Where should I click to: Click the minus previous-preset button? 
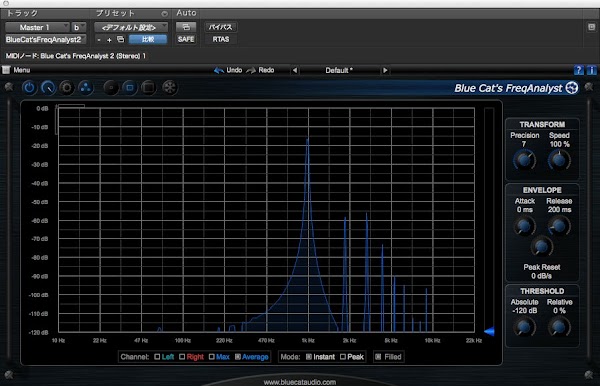tap(99, 39)
